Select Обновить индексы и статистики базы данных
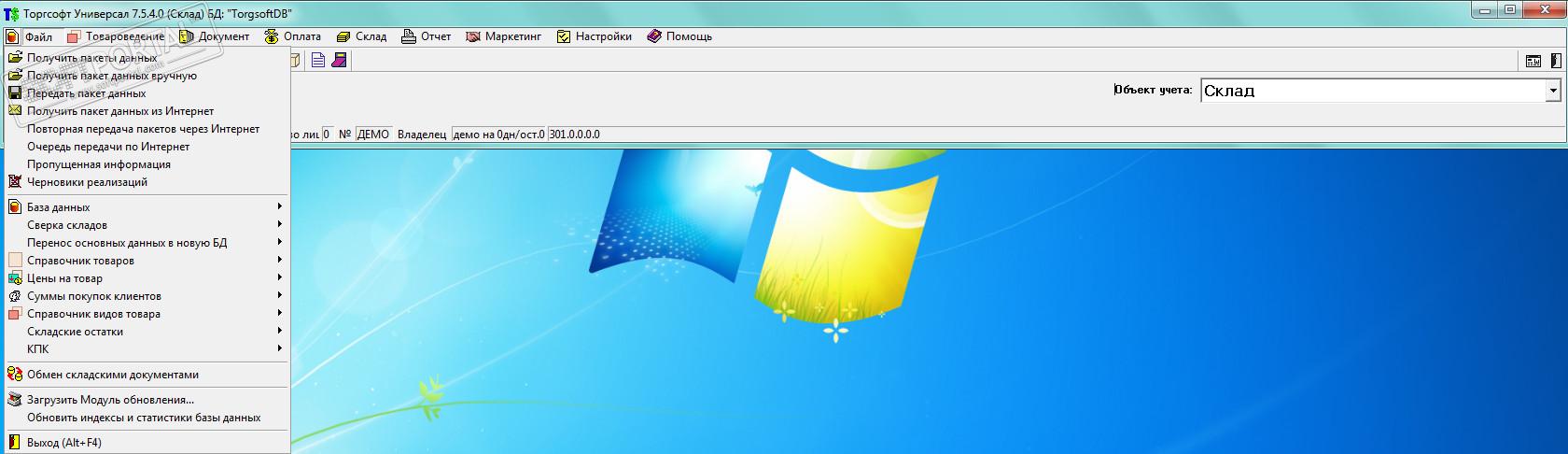This screenshot has height=454, width=1568. tap(147, 418)
